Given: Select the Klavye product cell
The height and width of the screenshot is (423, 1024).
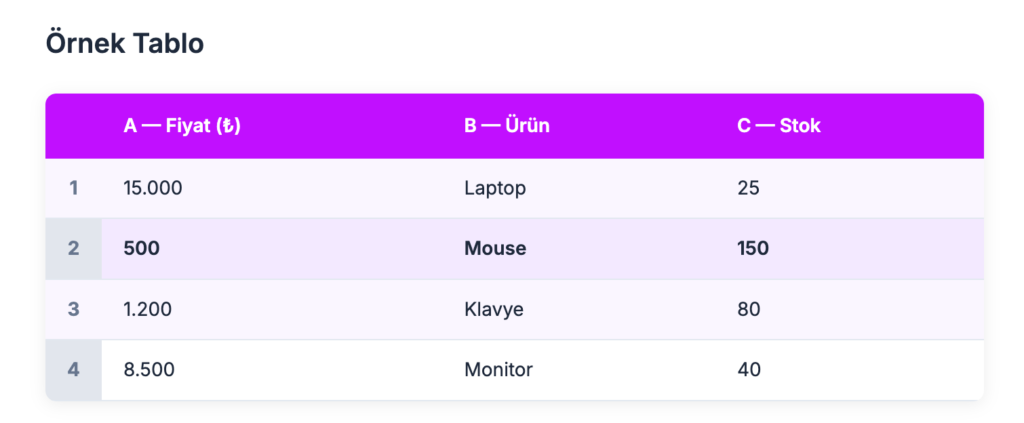Looking at the screenshot, I should click(494, 309).
